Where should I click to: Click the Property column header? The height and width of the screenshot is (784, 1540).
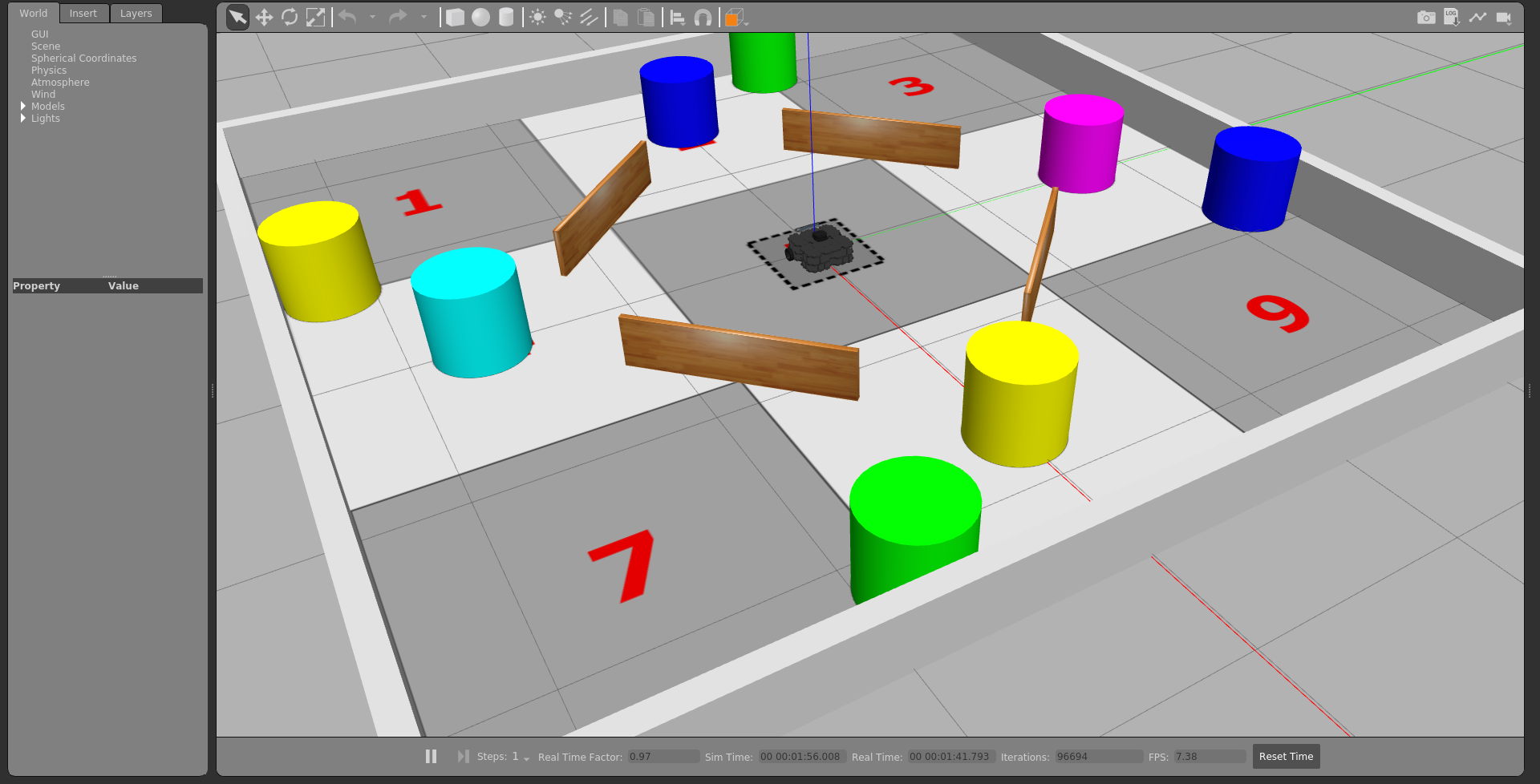click(x=36, y=286)
